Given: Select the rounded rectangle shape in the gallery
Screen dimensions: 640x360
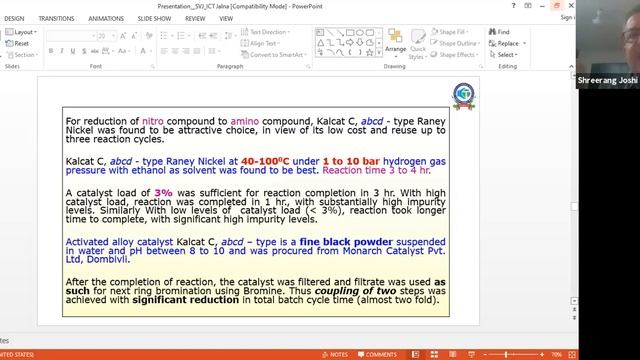Looking at the screenshot, I should 369,32.
